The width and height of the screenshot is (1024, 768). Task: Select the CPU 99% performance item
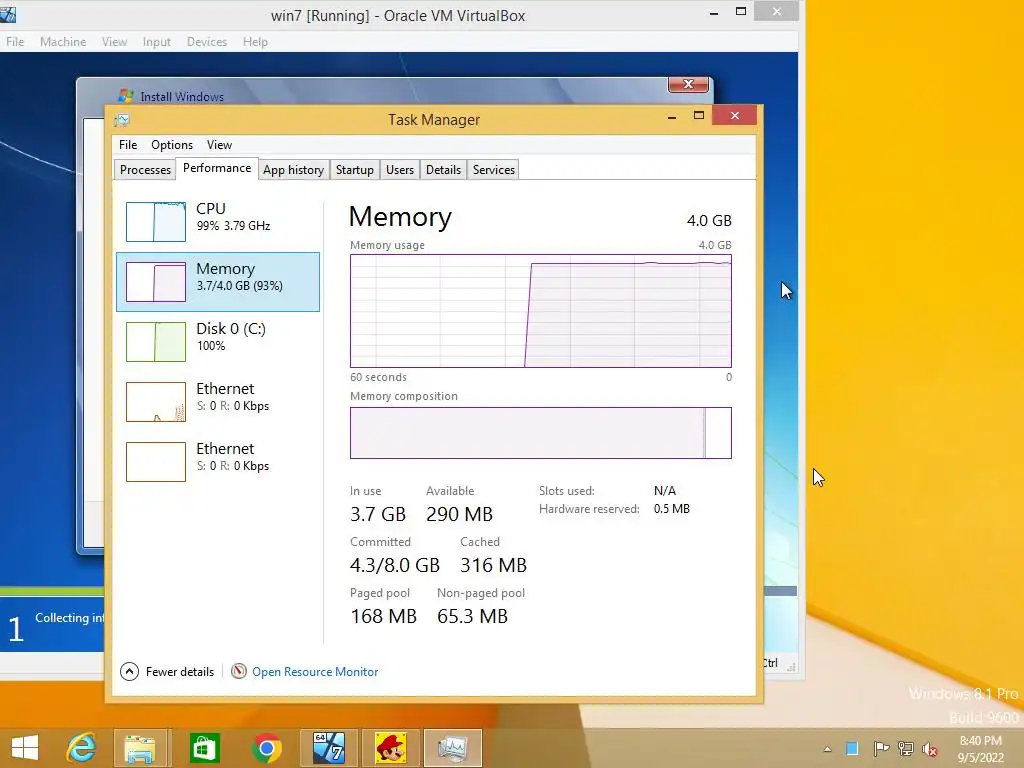coord(218,221)
